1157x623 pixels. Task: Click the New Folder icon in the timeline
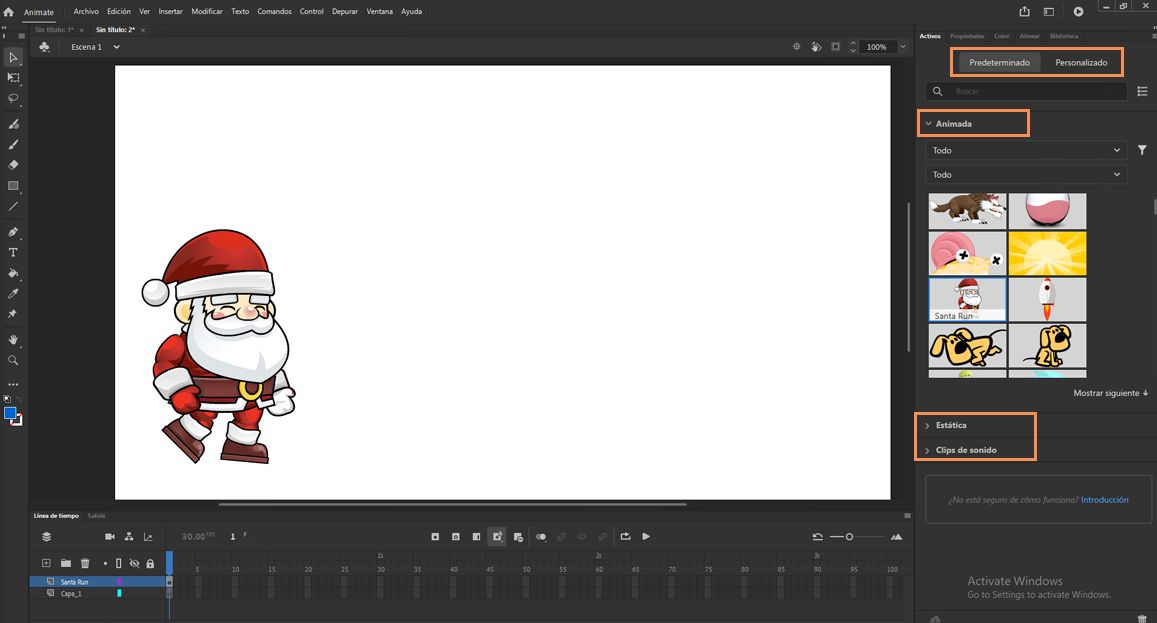tap(66, 563)
